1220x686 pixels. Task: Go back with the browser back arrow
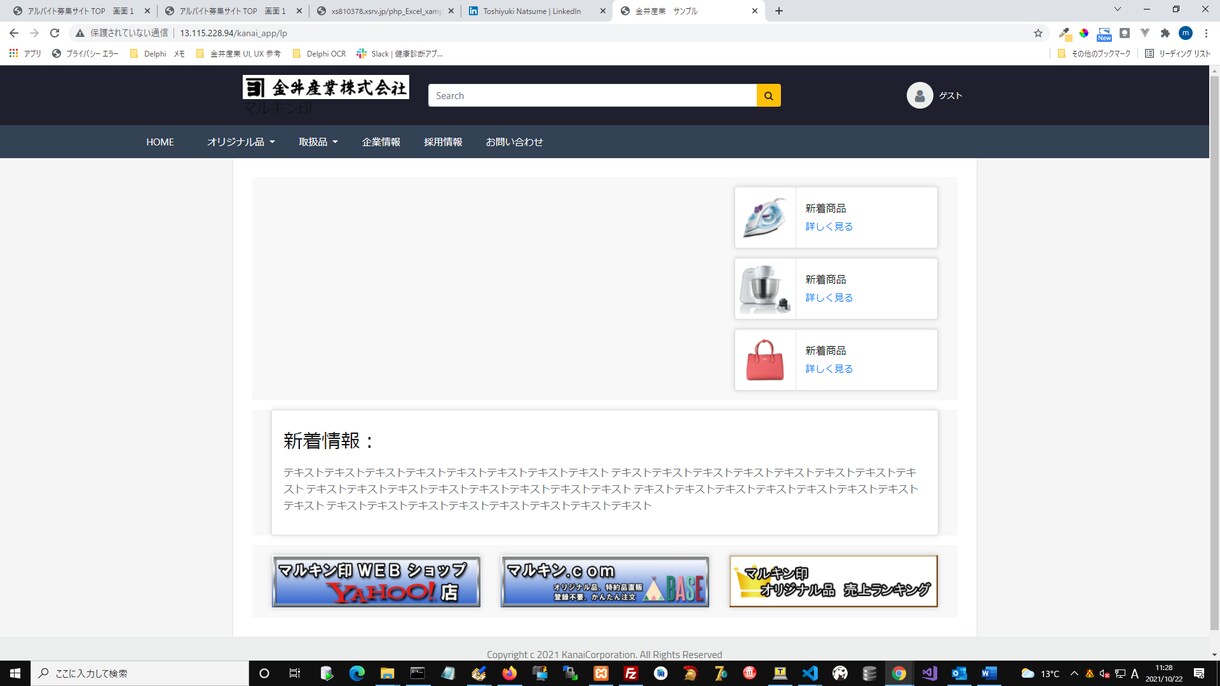(14, 33)
